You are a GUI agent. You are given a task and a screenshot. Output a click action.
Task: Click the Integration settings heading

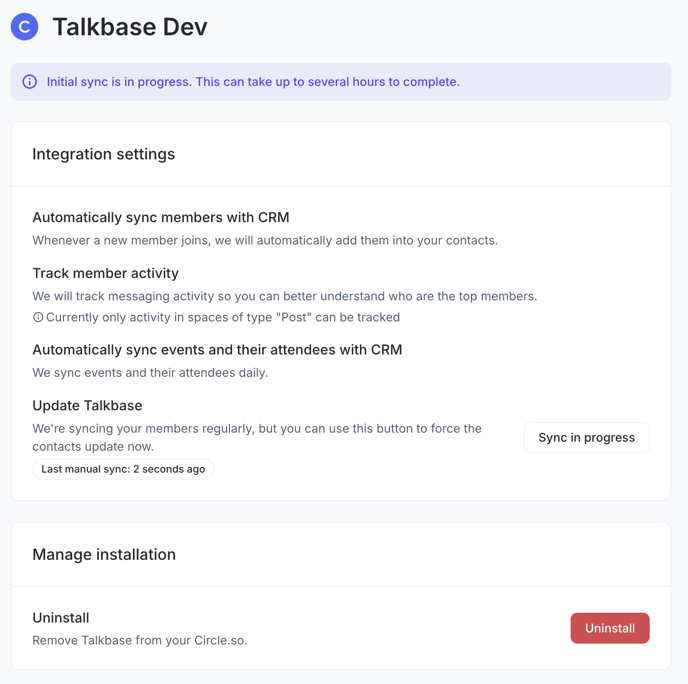click(x=104, y=154)
